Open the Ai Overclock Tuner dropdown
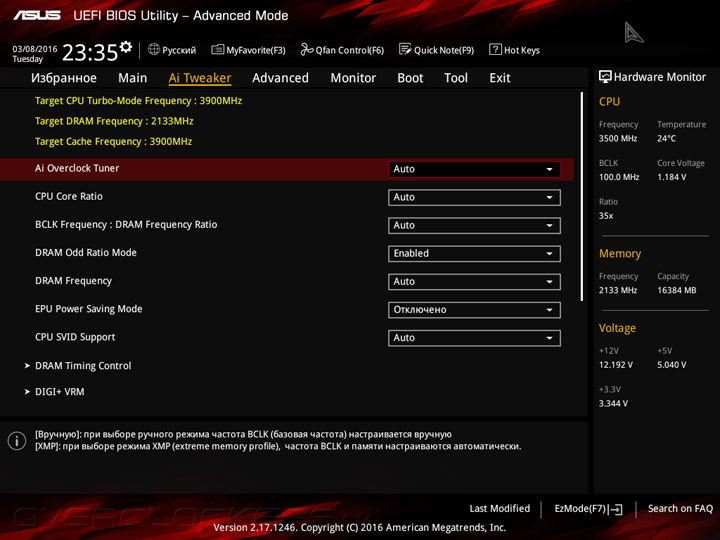The height and width of the screenshot is (540, 720). tap(474, 169)
